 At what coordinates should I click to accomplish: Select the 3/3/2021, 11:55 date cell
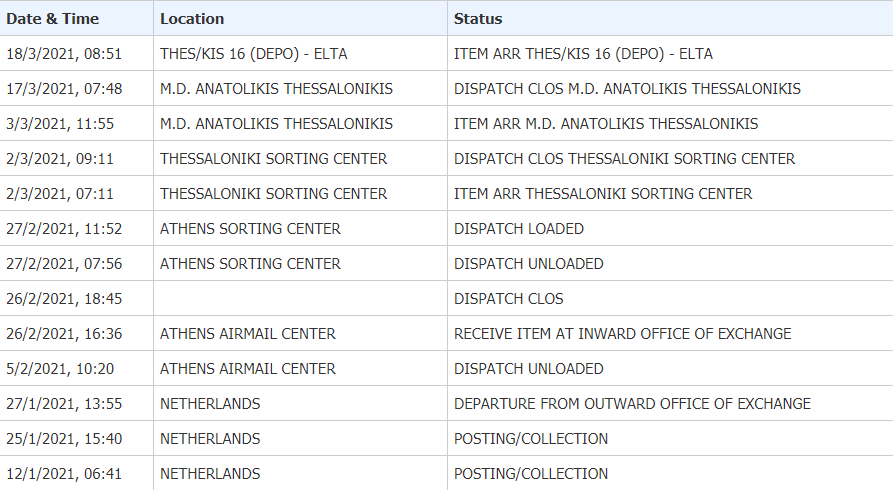(x=76, y=124)
